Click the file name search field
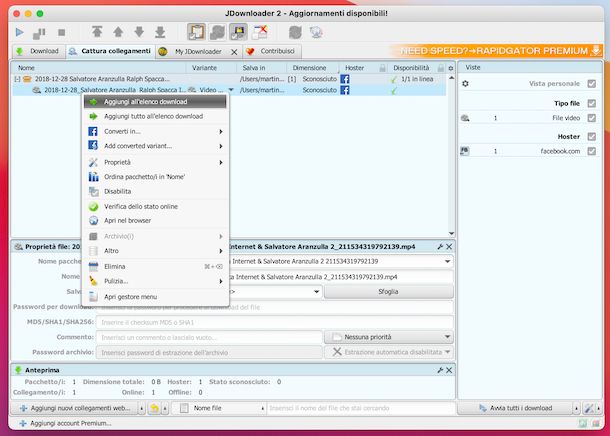The width and height of the screenshot is (610, 436). pos(361,408)
